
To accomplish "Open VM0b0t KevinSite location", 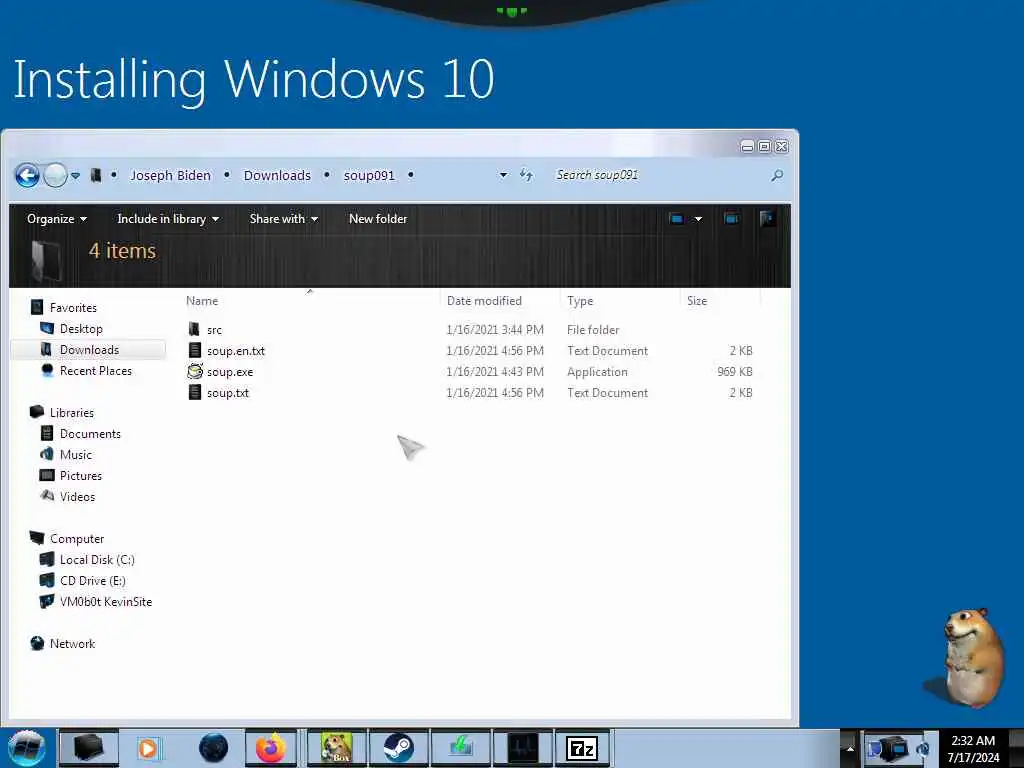I will click(106, 601).
